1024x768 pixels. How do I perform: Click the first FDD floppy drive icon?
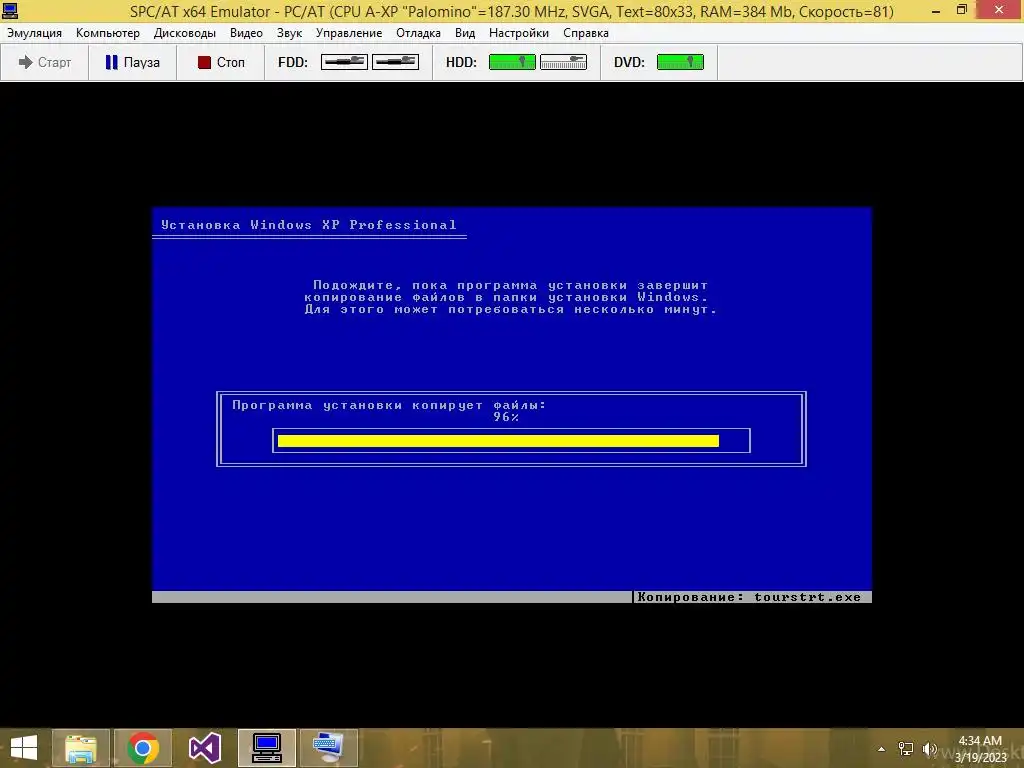coord(344,62)
